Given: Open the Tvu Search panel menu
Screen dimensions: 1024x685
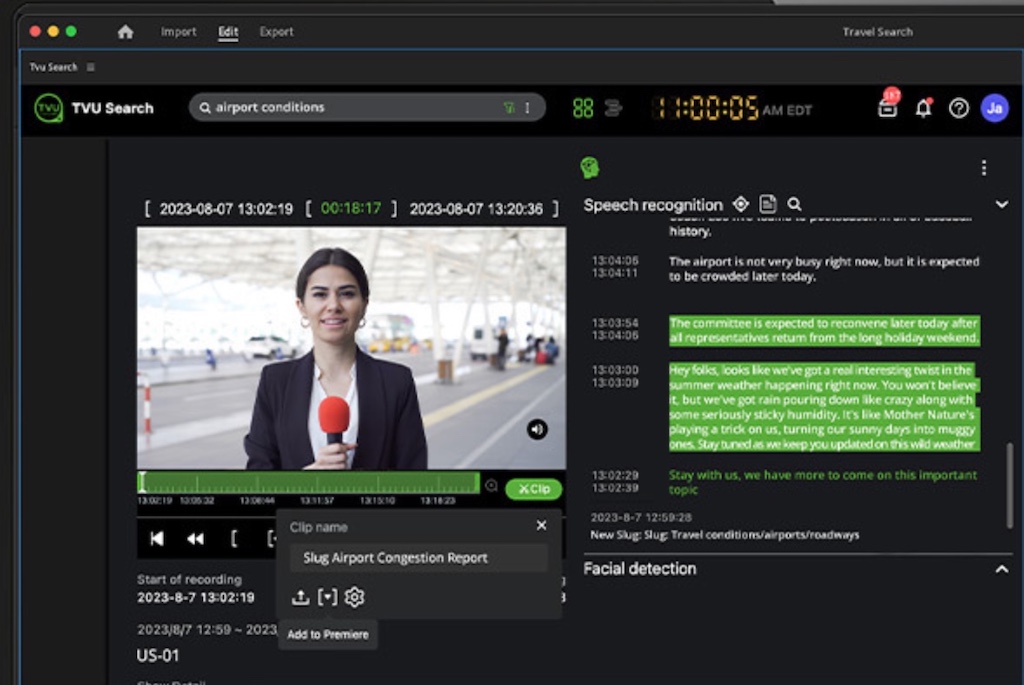Looking at the screenshot, I should click(x=91, y=67).
